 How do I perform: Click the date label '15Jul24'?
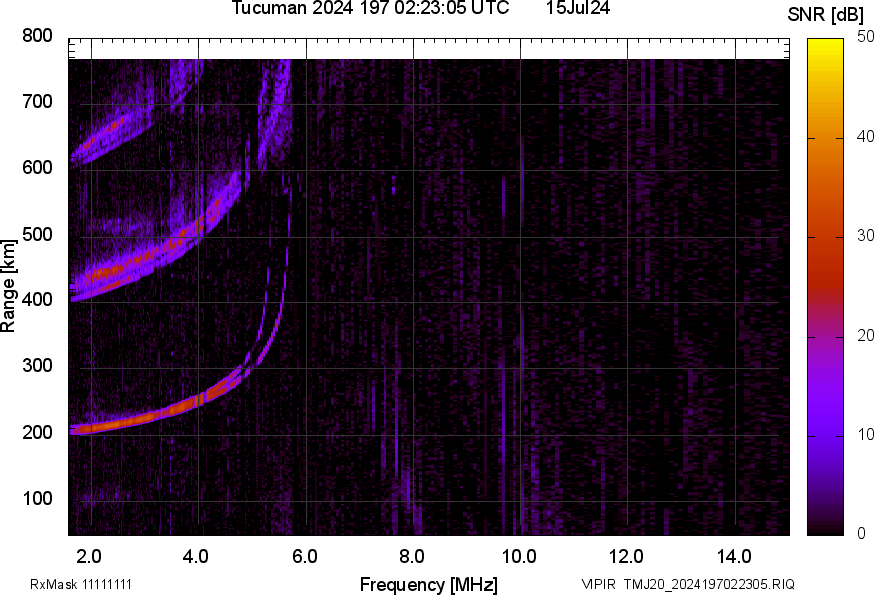pos(577,8)
